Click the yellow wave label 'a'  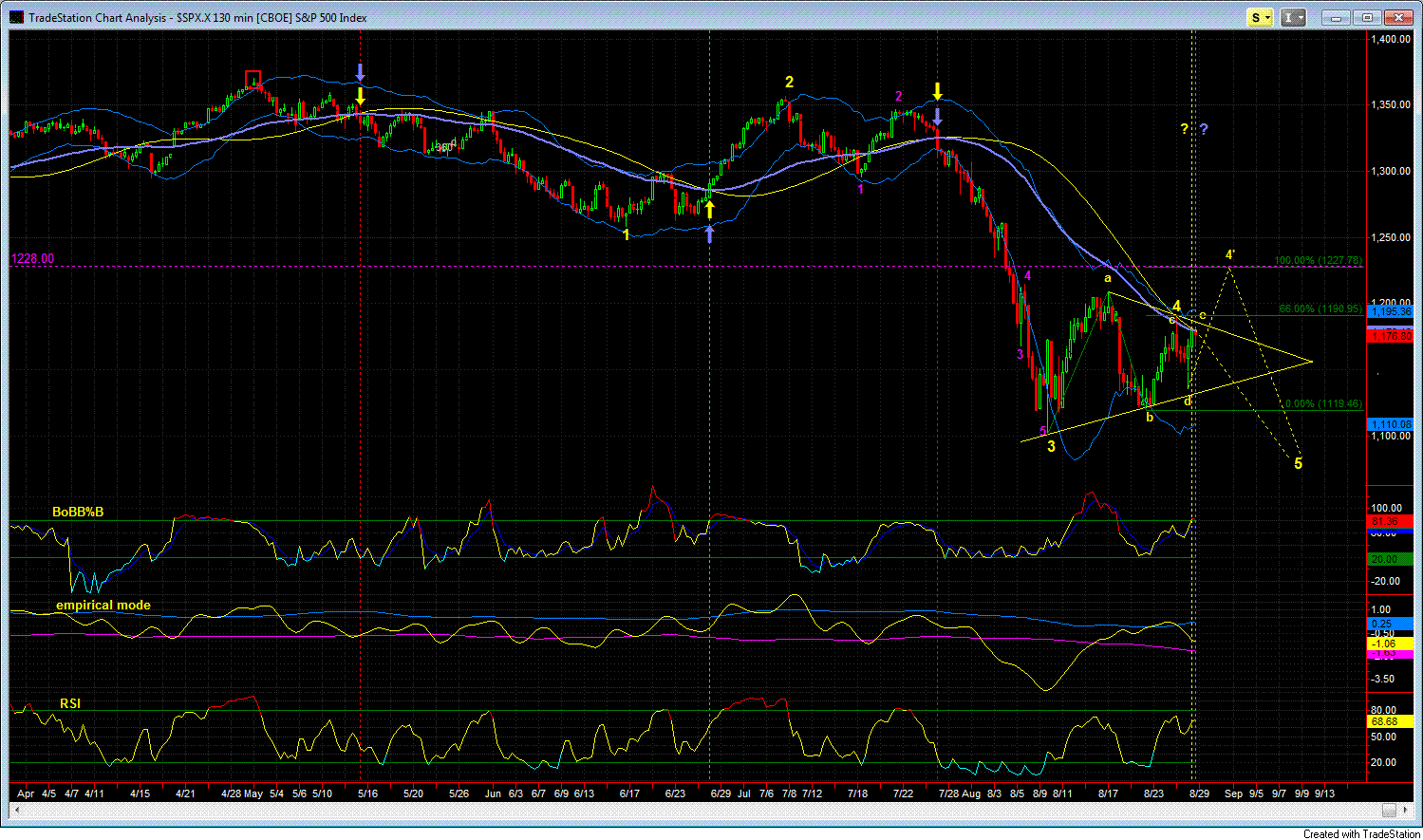tap(1107, 278)
